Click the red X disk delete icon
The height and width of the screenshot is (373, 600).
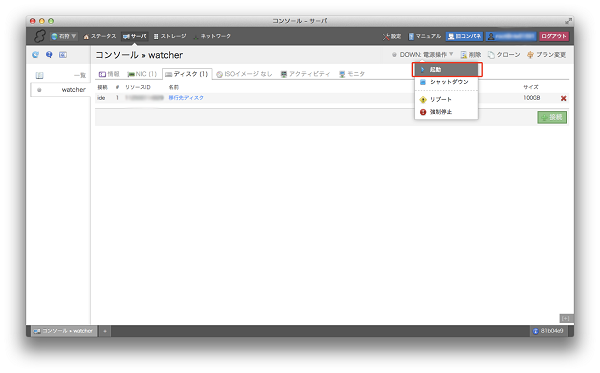pos(563,98)
